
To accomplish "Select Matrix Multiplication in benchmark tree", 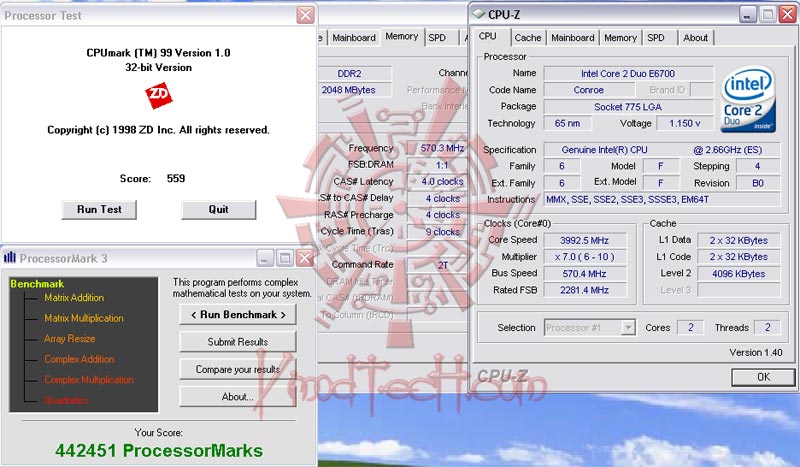I will tap(84, 318).
